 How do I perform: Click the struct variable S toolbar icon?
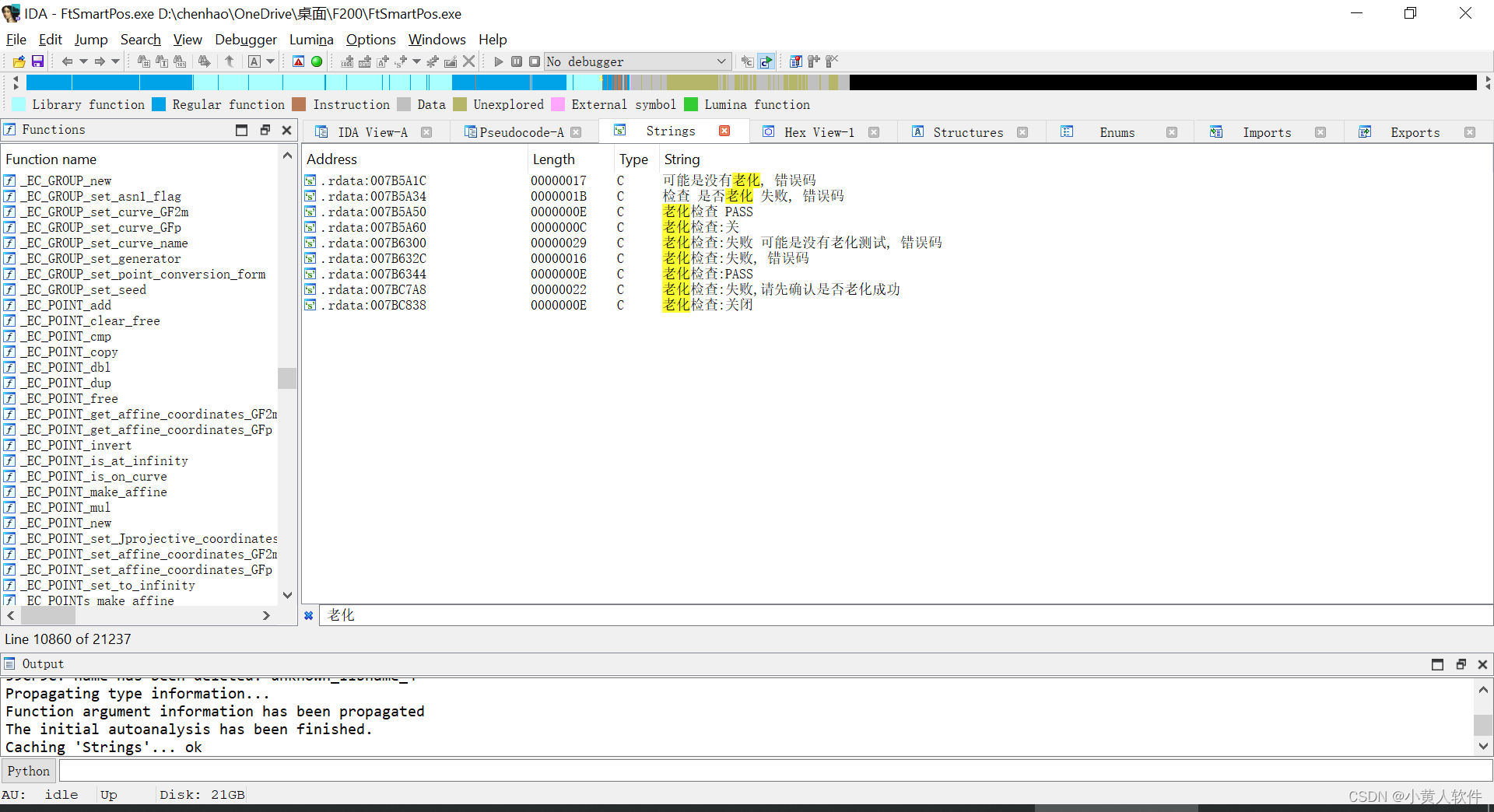(401, 61)
